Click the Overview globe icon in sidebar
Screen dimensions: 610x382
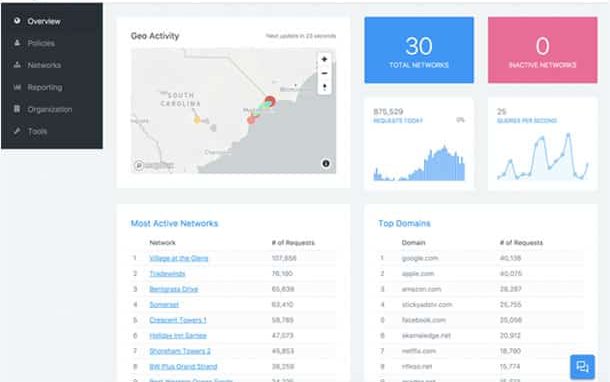[17, 21]
